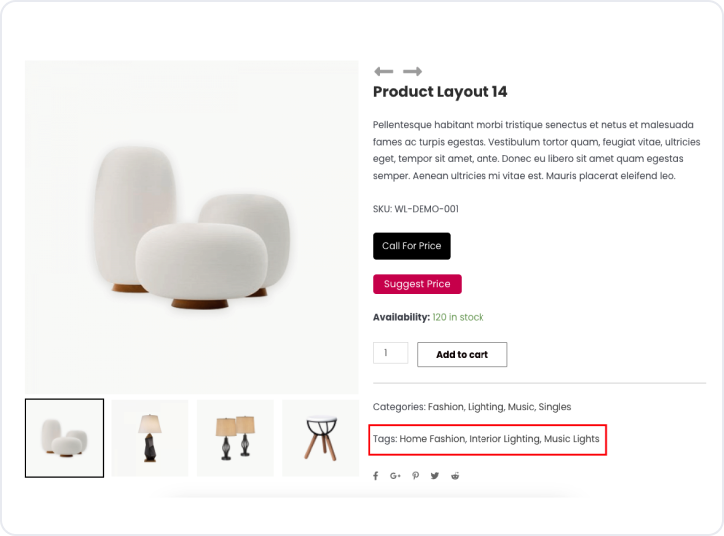Browse the Lighting category link
The height and width of the screenshot is (536, 724).
485,407
